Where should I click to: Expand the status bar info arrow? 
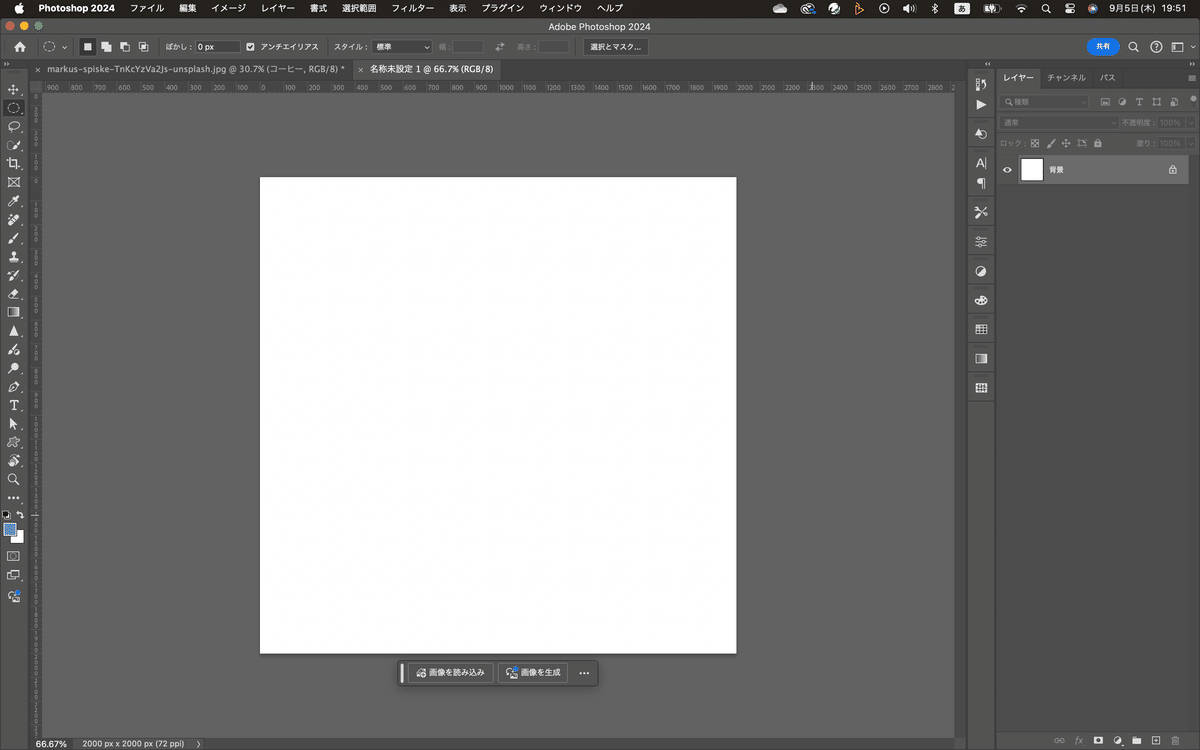199,744
